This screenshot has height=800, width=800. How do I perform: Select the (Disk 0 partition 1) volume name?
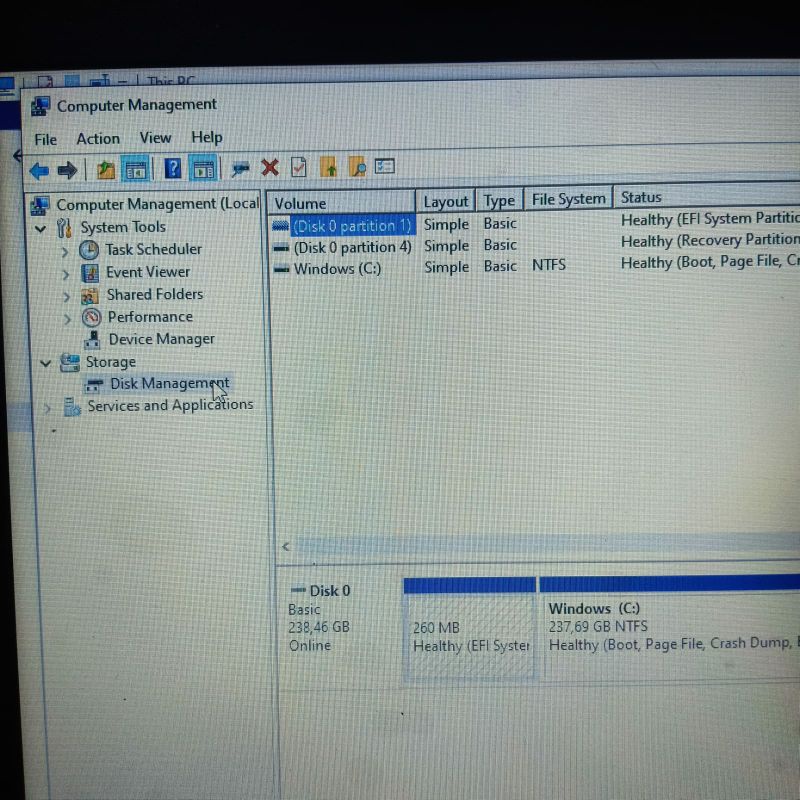click(353, 226)
